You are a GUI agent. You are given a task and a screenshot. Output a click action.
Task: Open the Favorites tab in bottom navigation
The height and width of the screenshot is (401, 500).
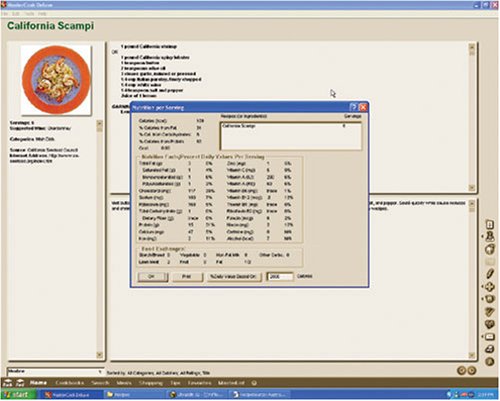coord(199,383)
